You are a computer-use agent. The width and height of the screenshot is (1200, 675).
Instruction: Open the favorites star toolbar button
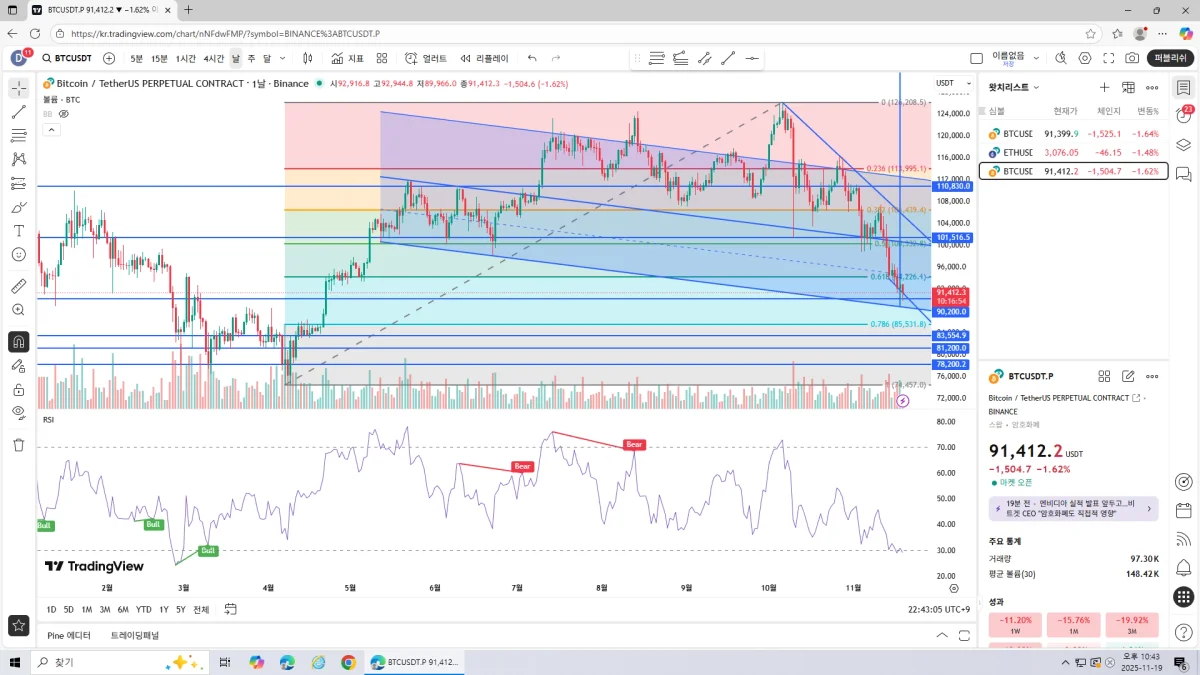18,626
